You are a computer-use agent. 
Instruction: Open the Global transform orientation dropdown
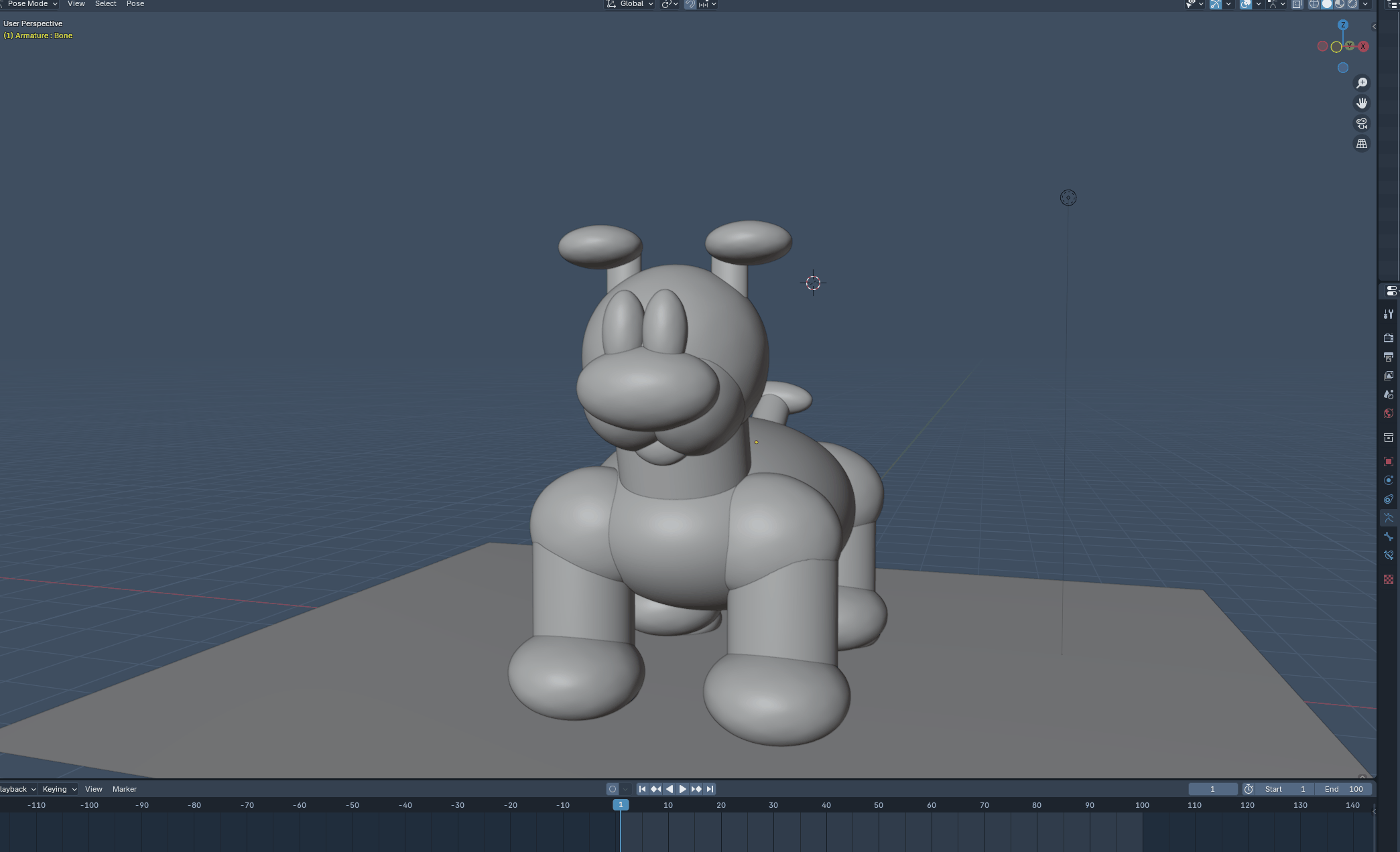630,4
